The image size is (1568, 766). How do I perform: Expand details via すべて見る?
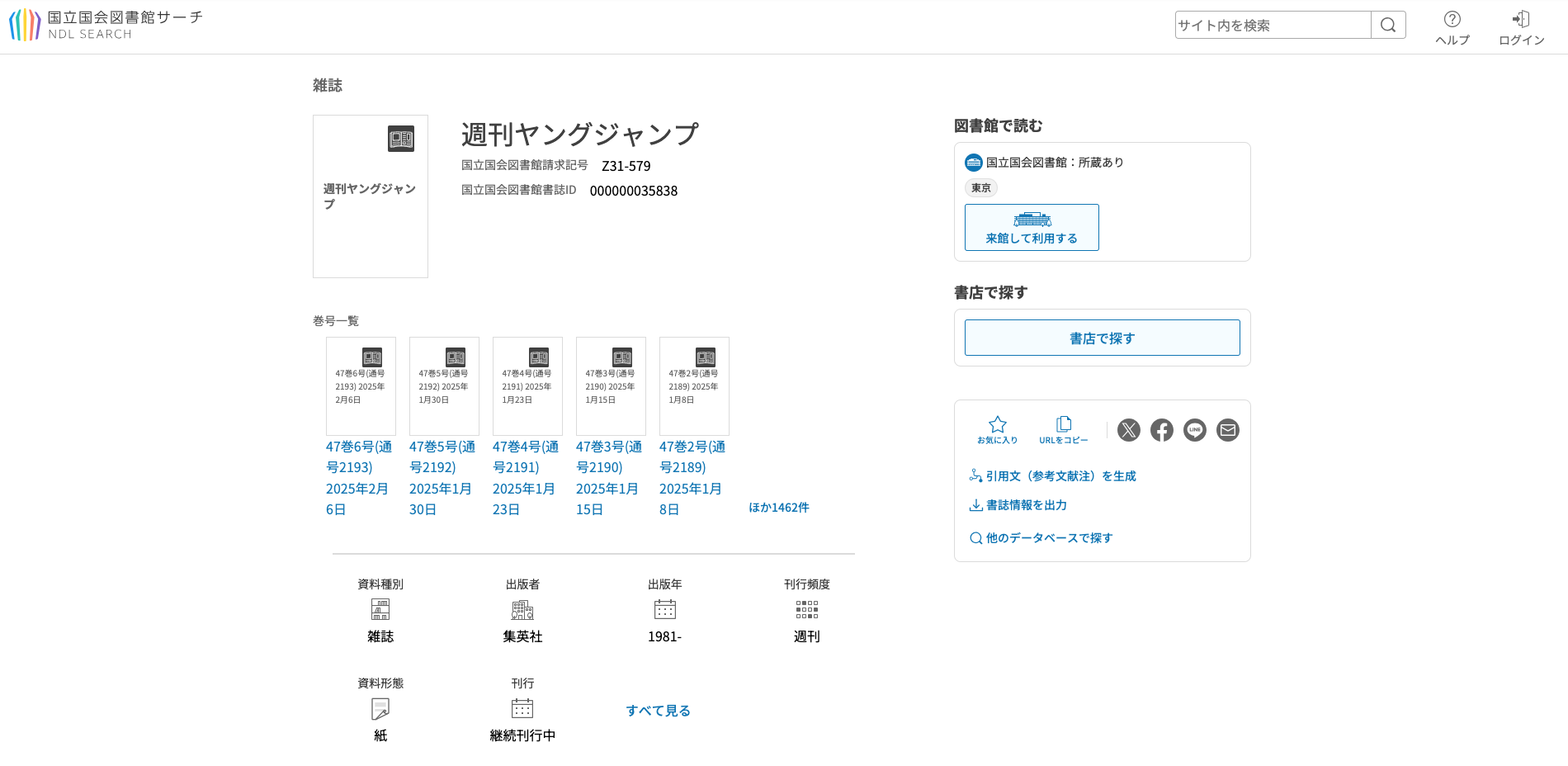click(x=658, y=711)
